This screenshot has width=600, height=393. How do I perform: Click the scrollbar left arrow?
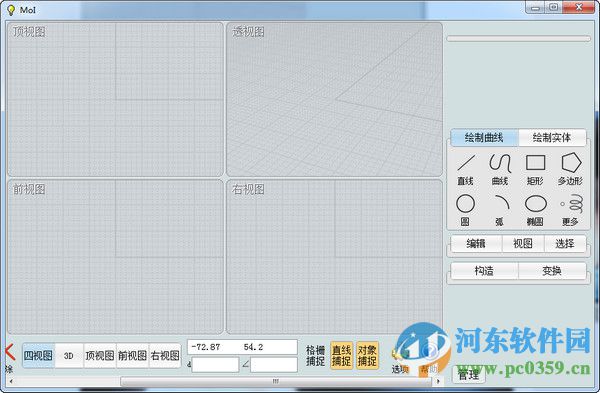coord(11,381)
